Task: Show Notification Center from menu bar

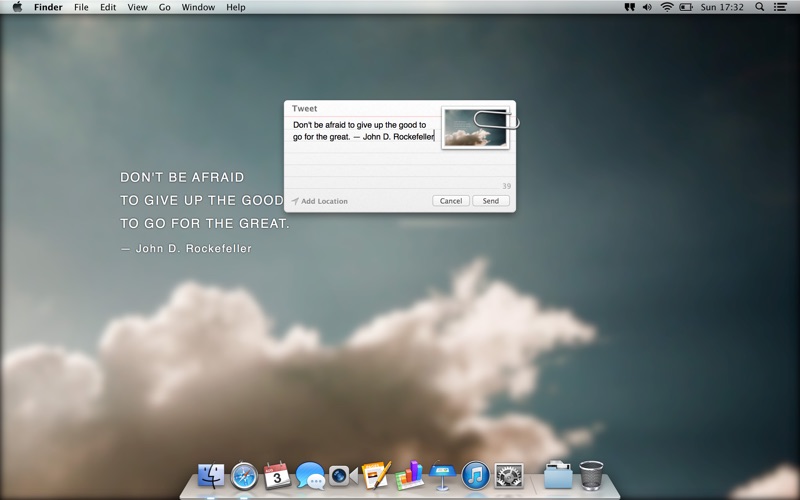Action: (780, 7)
